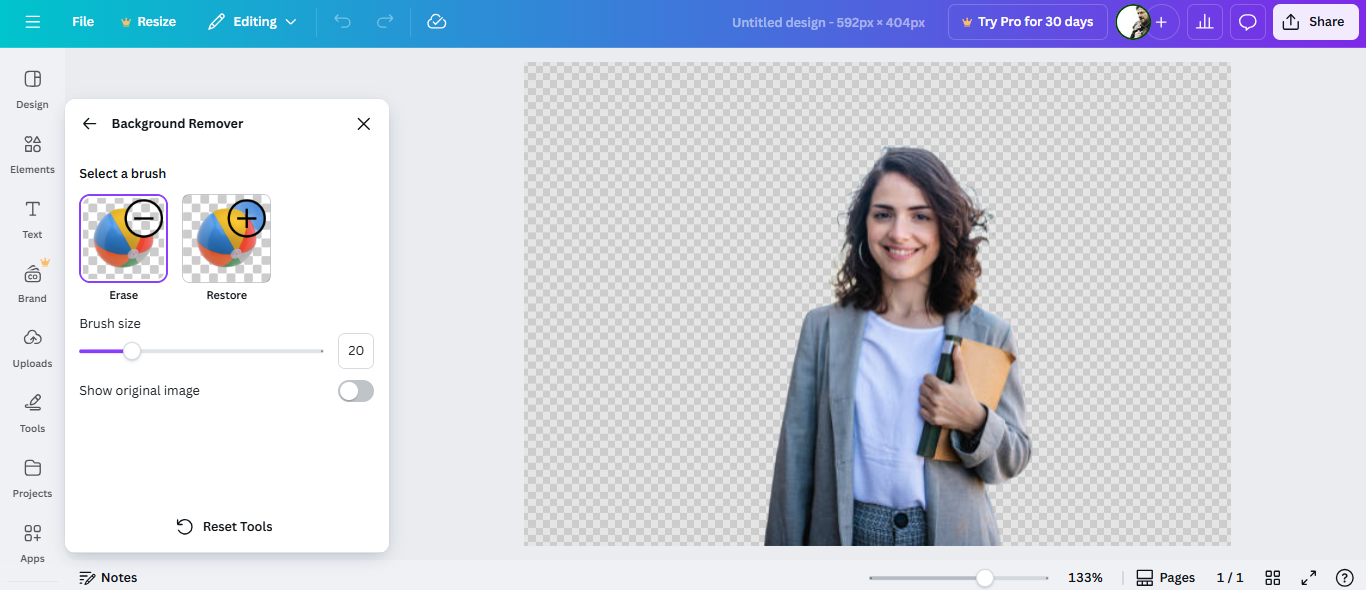Toggle fullscreen presentation view

(1308, 577)
